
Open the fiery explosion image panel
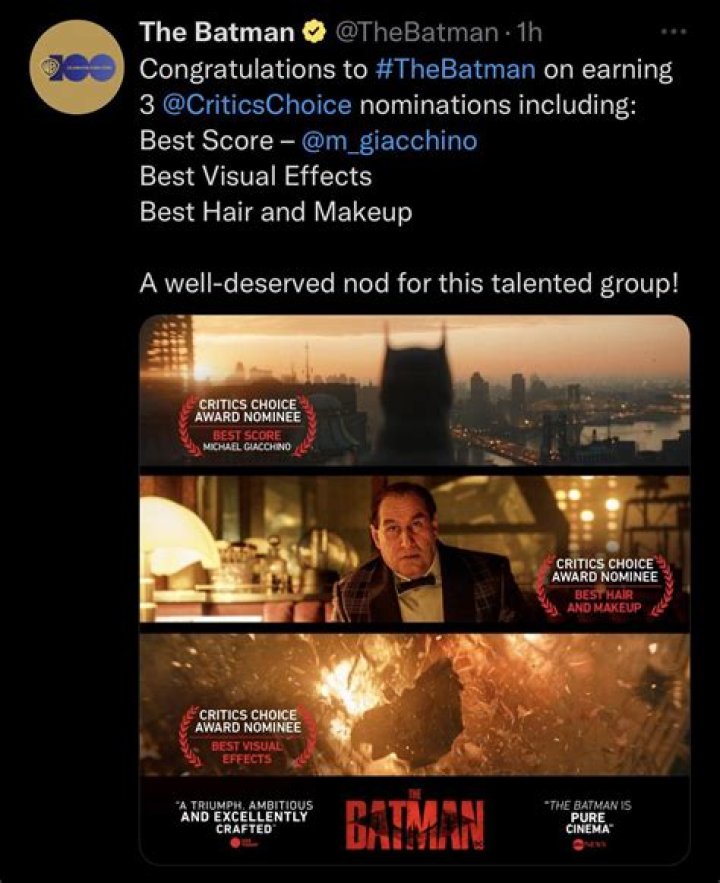tap(414, 704)
